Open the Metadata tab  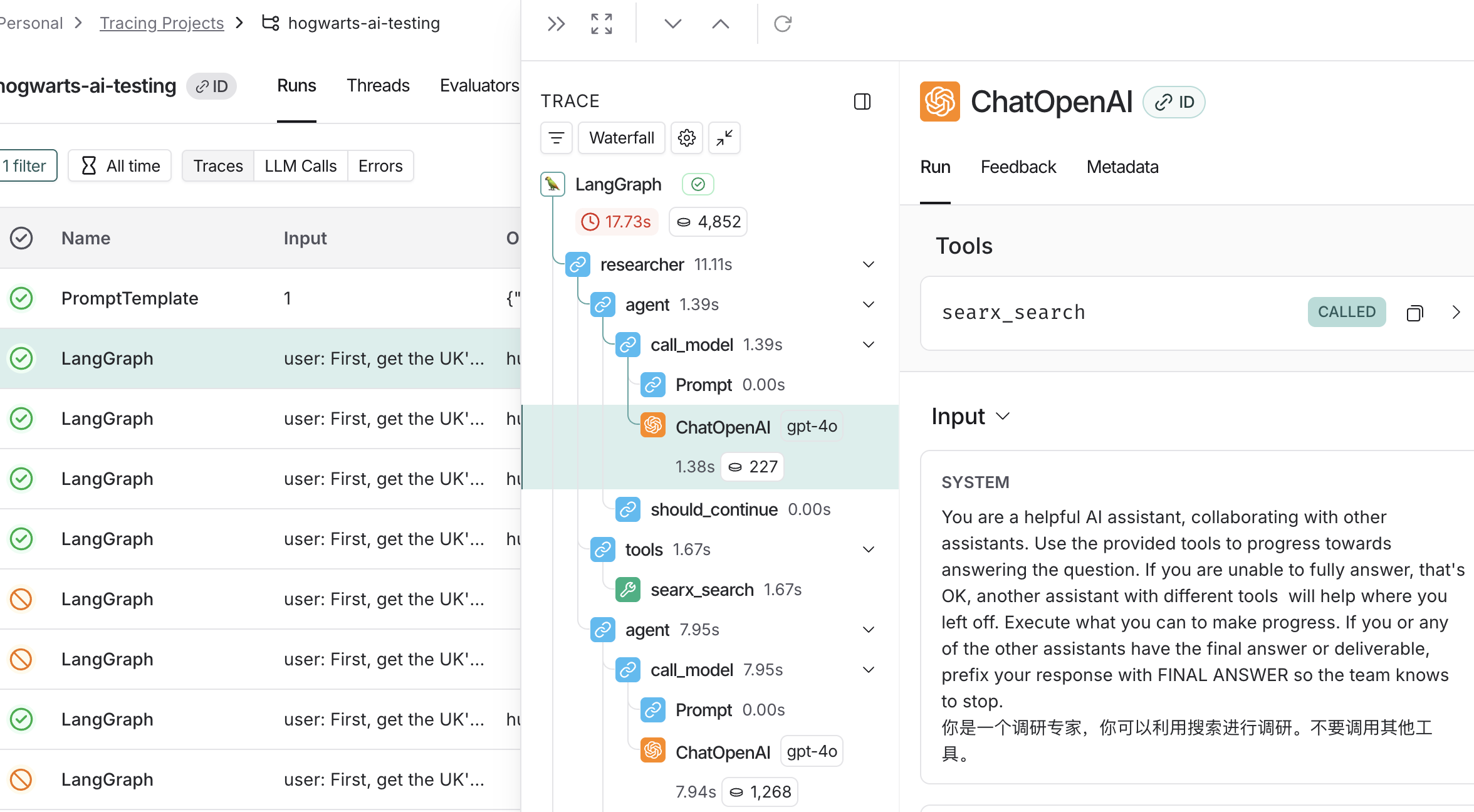(1122, 167)
